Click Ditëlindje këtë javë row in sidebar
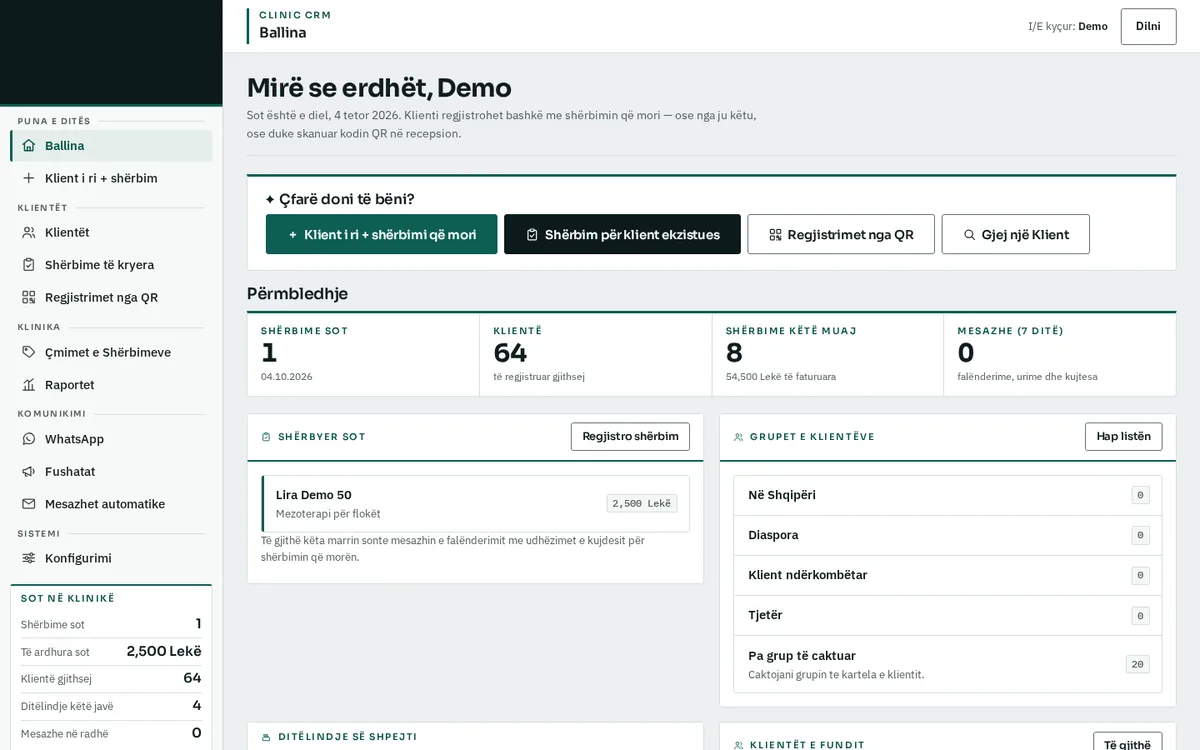The image size is (1200, 750). pos(111,706)
